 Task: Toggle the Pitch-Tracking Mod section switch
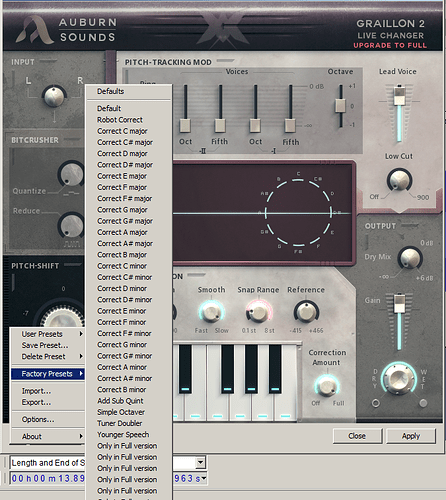point(226,61)
